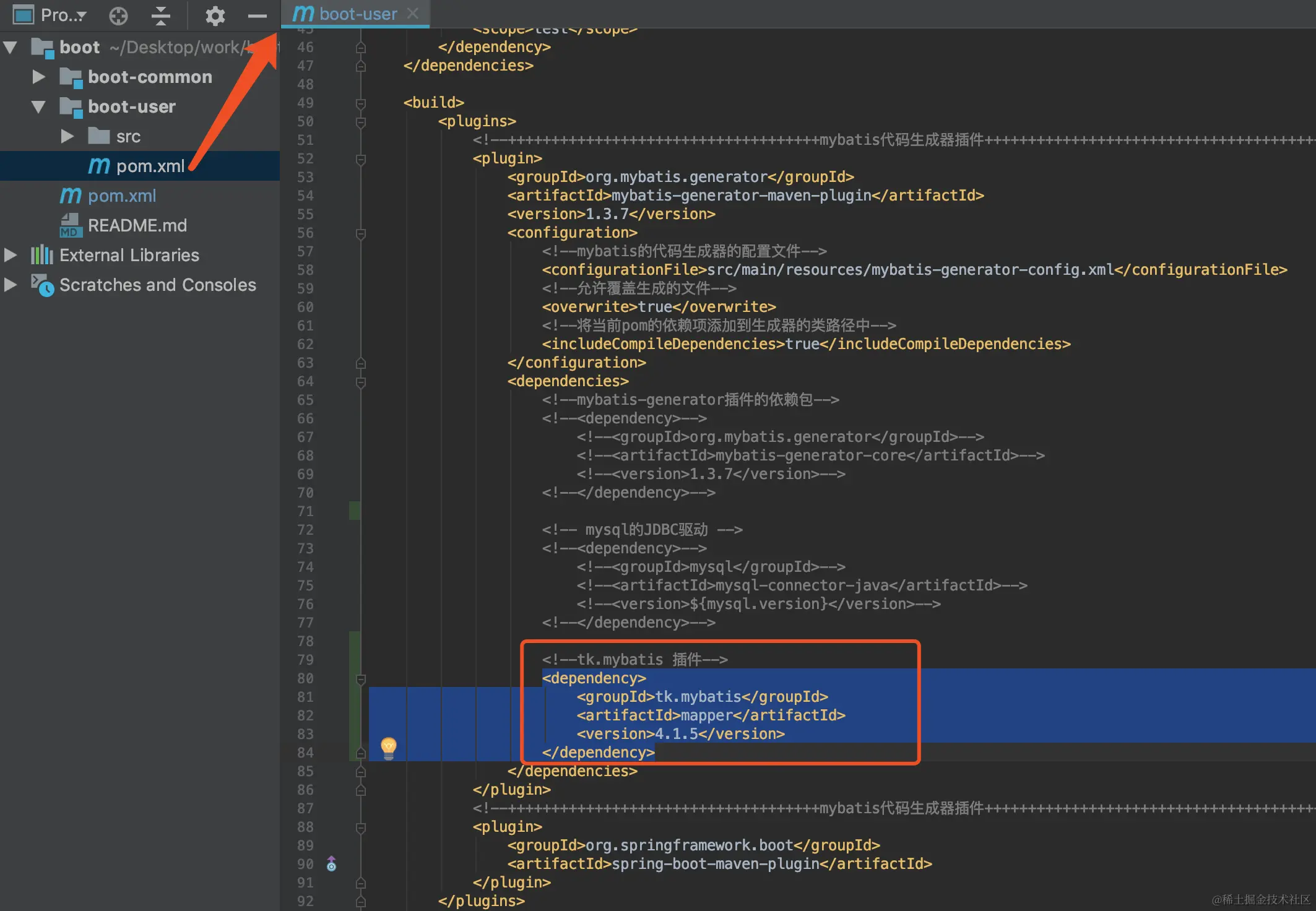The height and width of the screenshot is (911, 1316).
Task: Click the collapse all icon
Action: coord(160,15)
